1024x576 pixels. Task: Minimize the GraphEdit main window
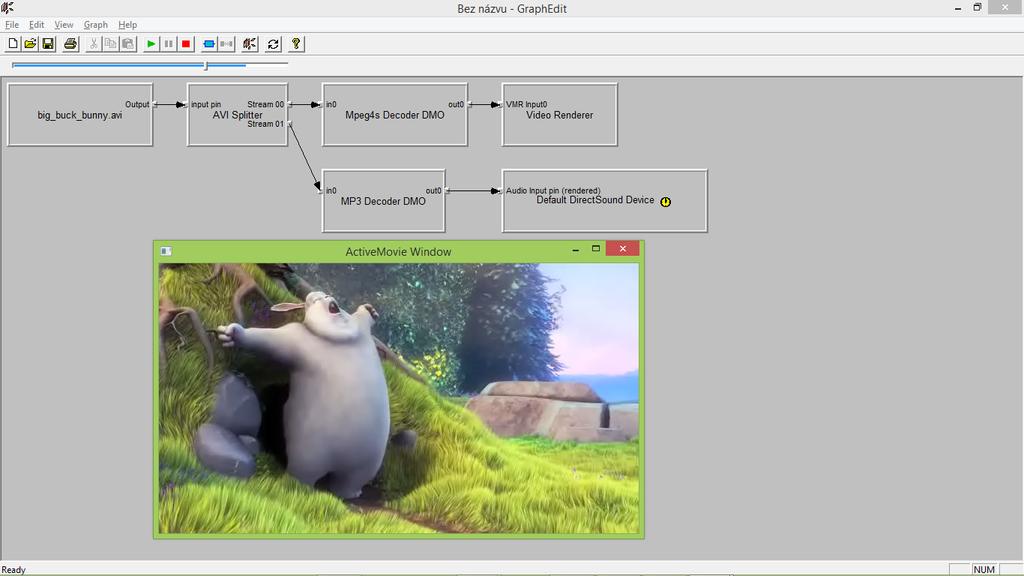(x=958, y=8)
